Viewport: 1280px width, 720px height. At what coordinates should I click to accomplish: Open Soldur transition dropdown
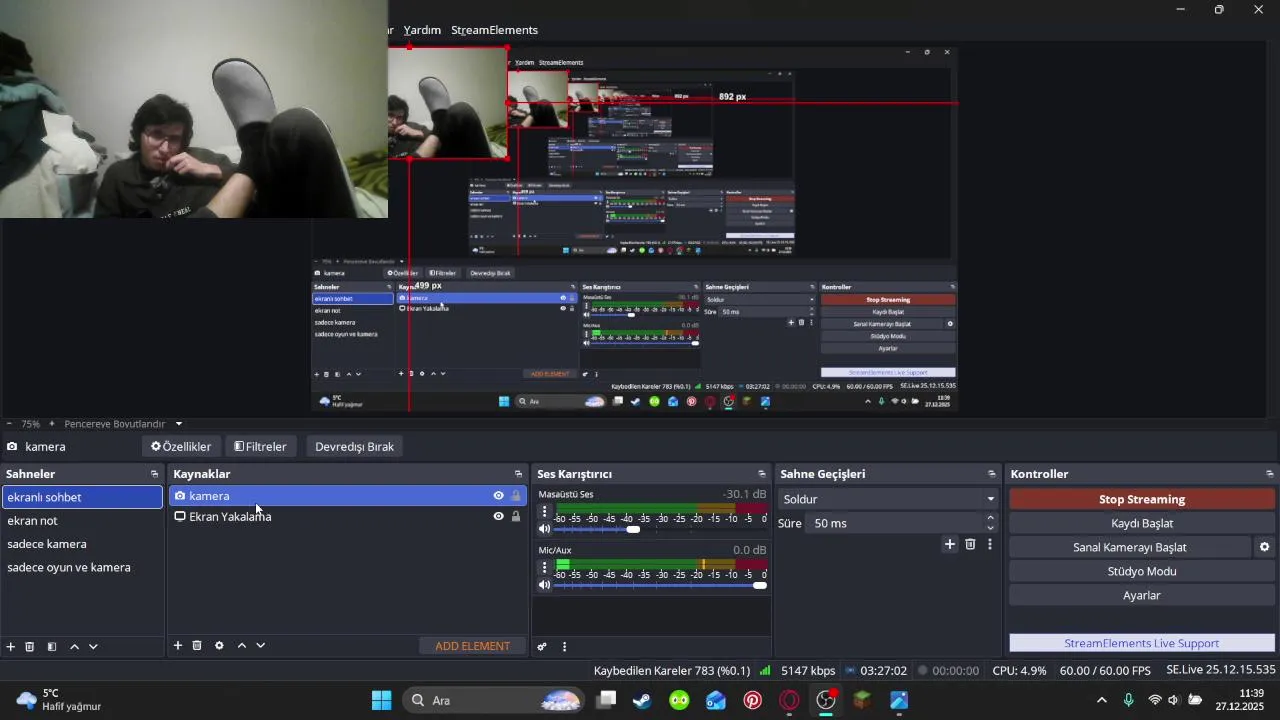pos(888,499)
